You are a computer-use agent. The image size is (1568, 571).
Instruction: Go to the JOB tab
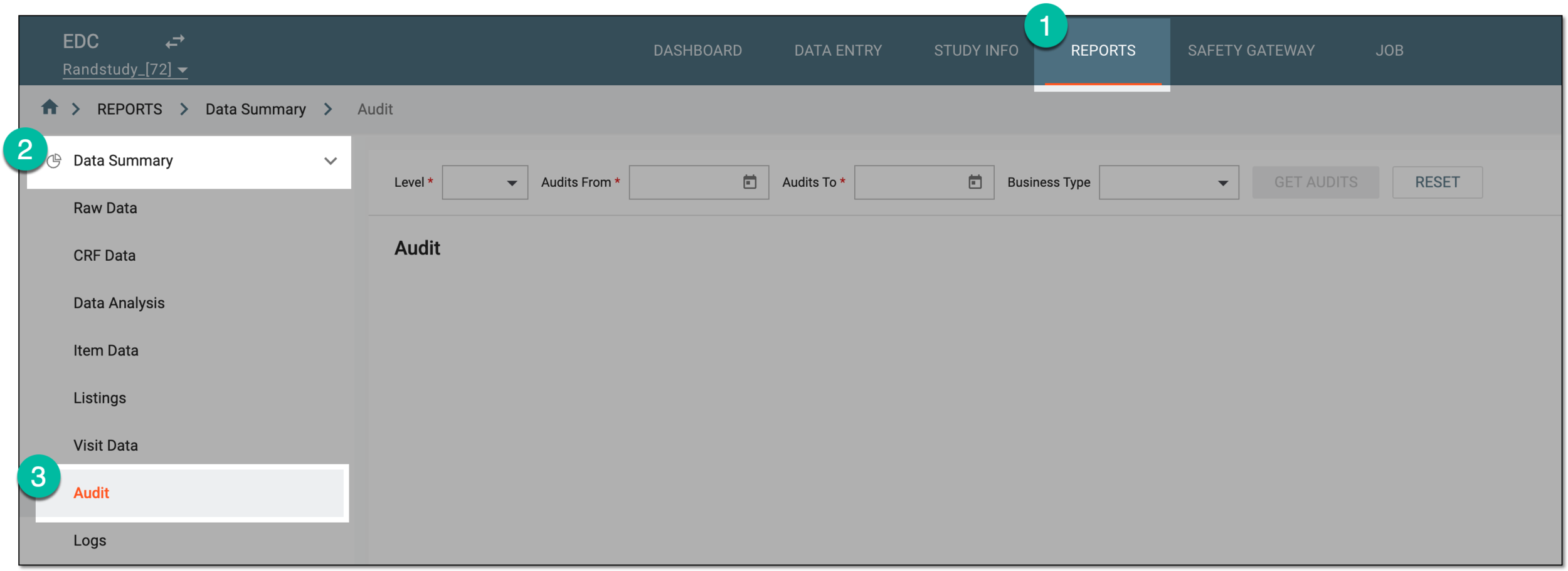click(x=1389, y=51)
